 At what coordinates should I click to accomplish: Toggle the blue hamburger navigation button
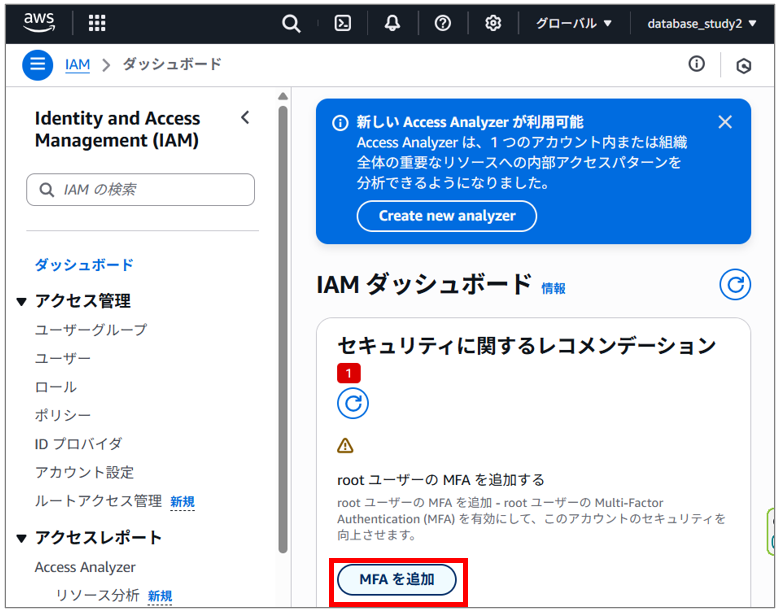pyautogui.click(x=38, y=64)
